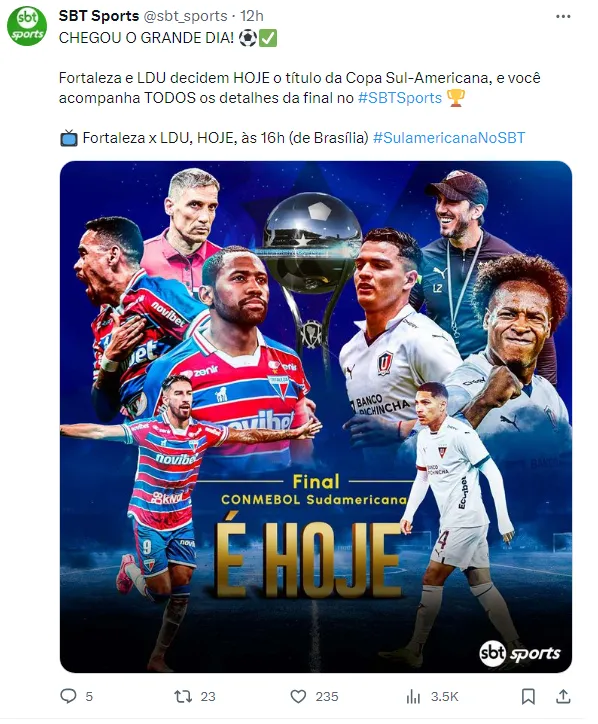Click the SBT Sports display name
The width and height of the screenshot is (598, 724).
click(x=99, y=16)
